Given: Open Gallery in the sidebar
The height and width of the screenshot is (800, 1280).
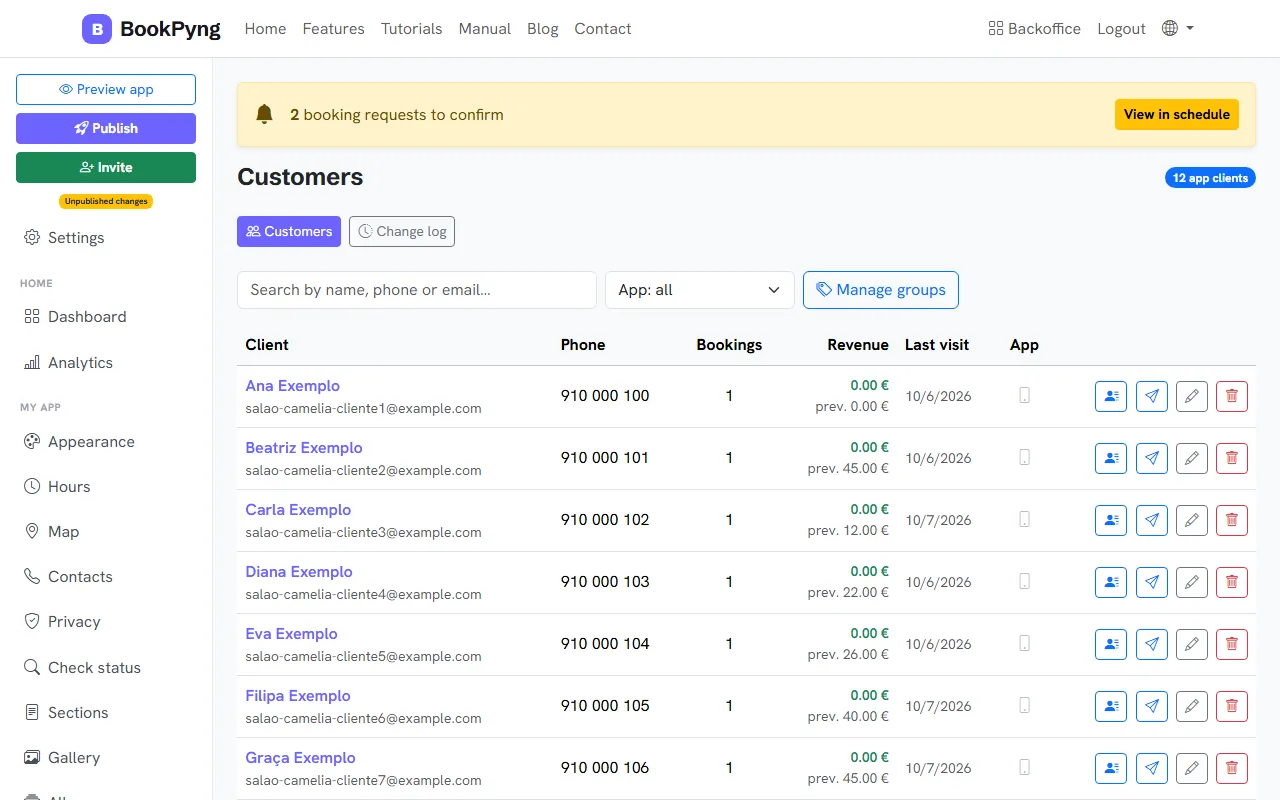Looking at the screenshot, I should (x=62, y=758).
